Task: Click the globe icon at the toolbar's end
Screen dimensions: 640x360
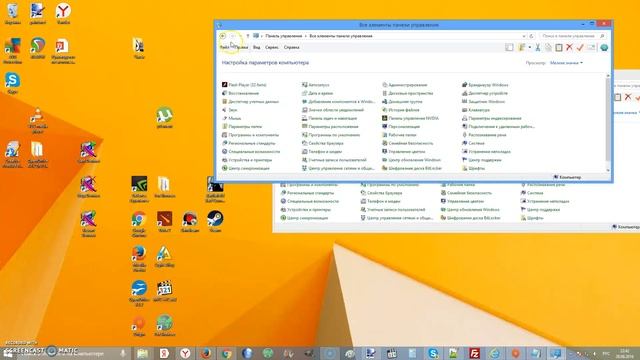Action: click(x=604, y=48)
